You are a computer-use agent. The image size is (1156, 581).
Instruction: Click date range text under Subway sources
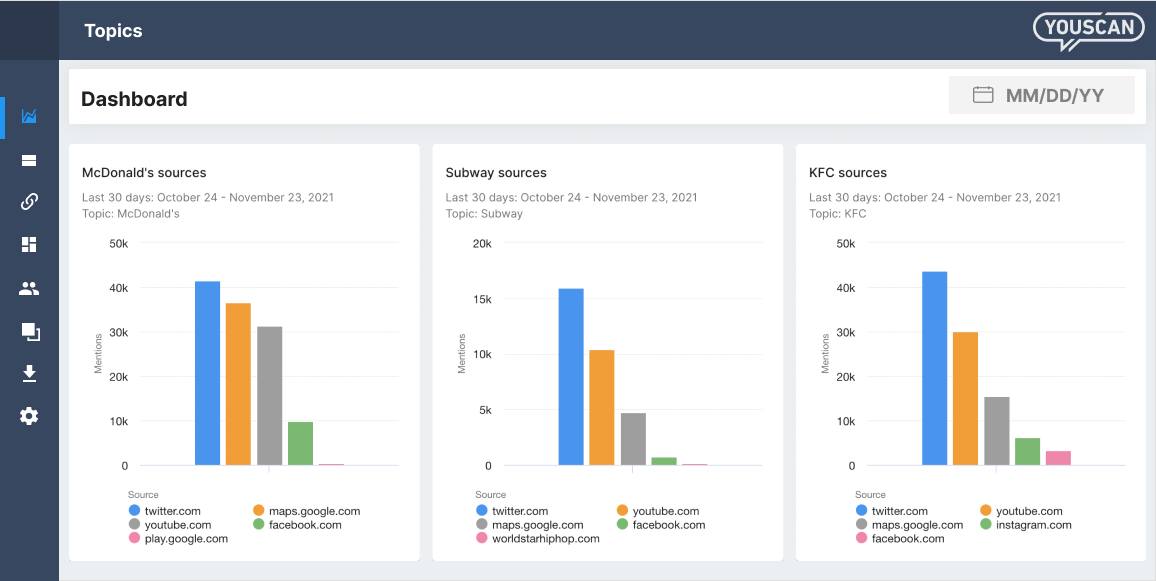tap(571, 198)
